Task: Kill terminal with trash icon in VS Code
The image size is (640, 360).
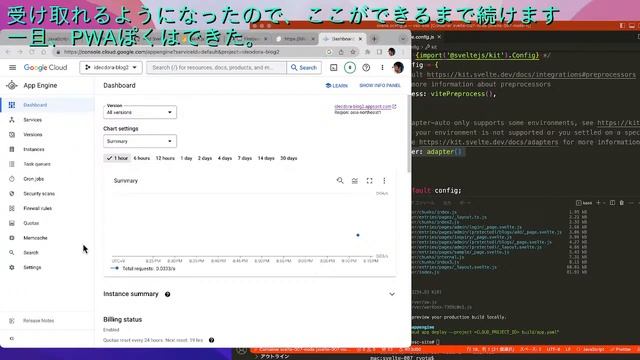Action: (x=622, y=203)
